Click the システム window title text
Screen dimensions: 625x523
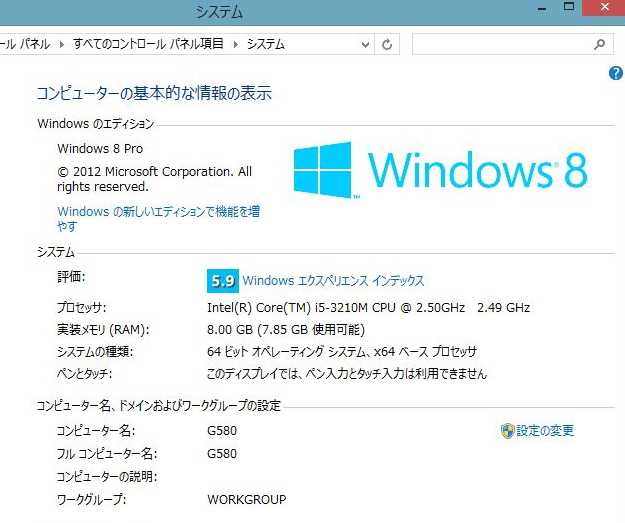pos(219,12)
